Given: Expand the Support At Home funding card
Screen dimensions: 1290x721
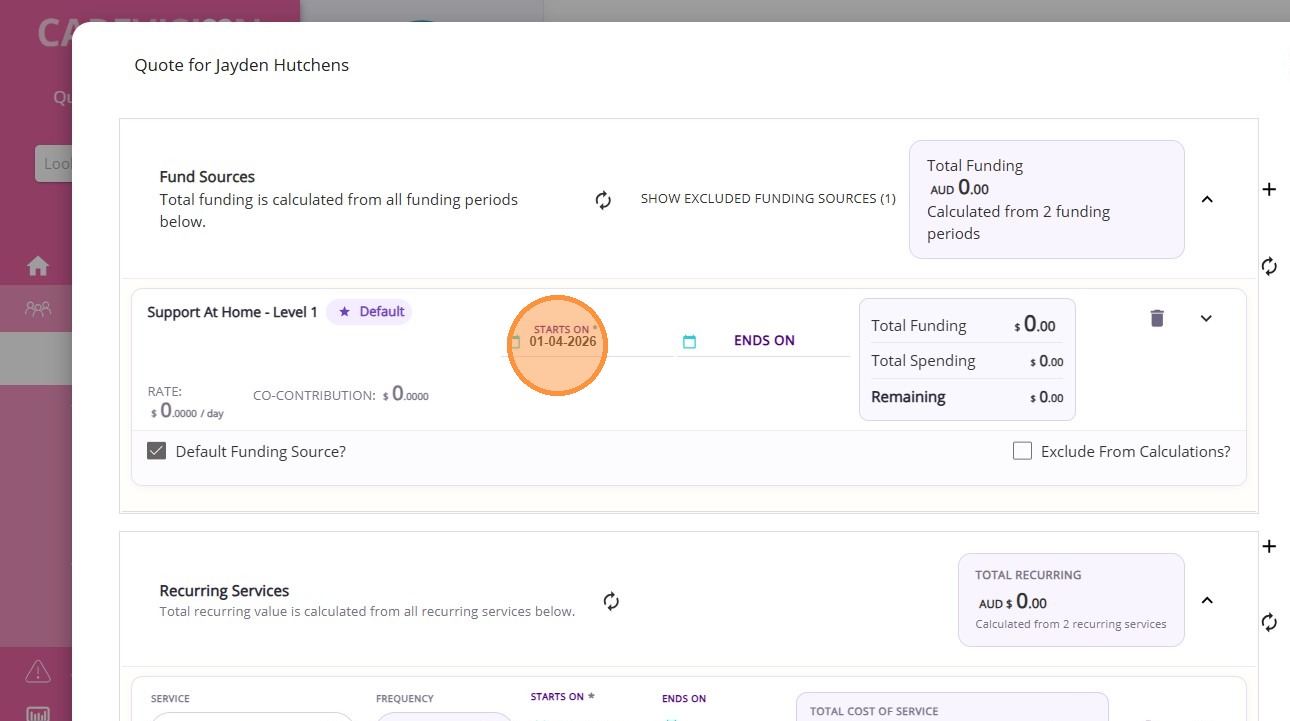Looking at the screenshot, I should (x=1206, y=318).
